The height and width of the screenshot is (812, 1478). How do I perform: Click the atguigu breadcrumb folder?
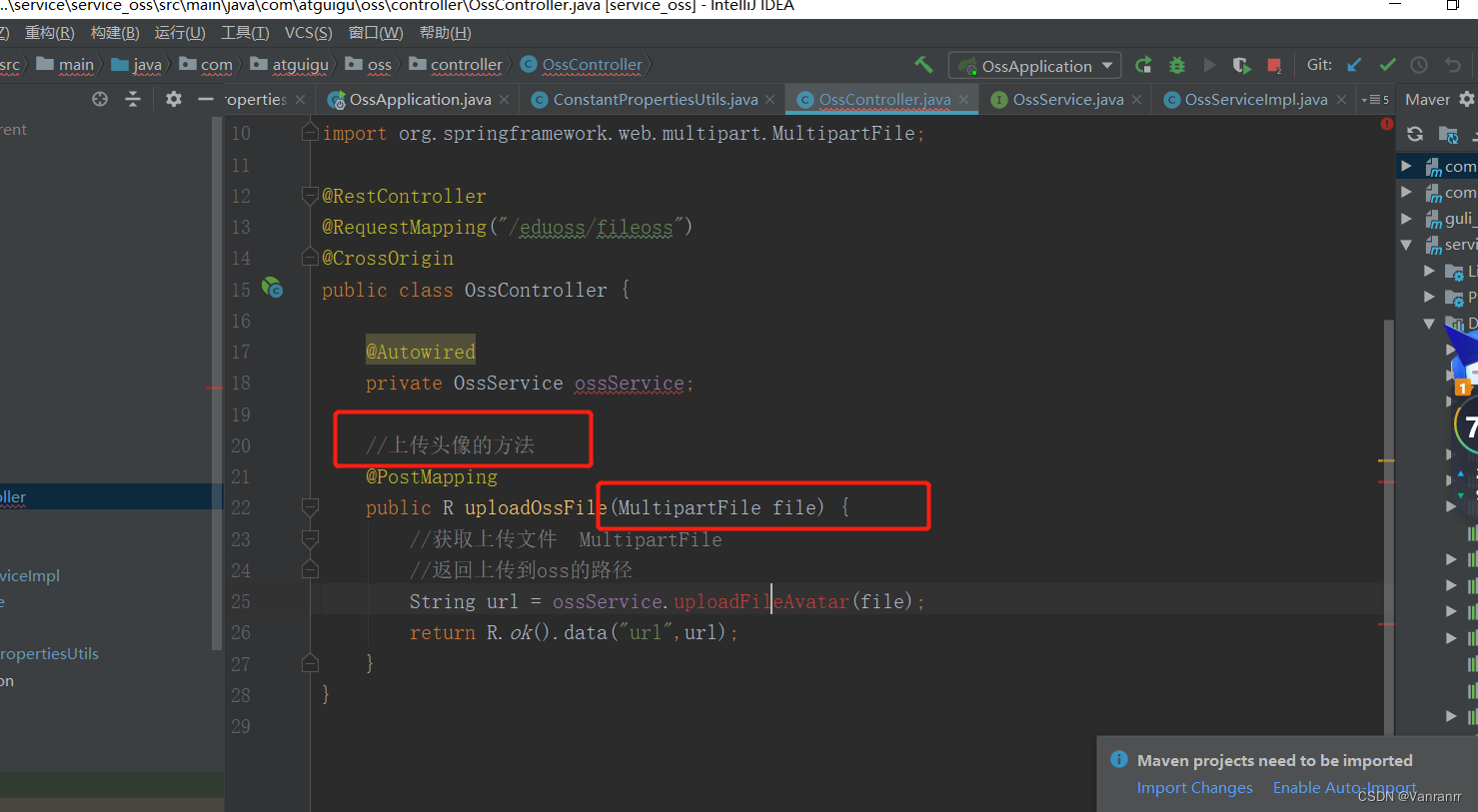pyautogui.click(x=290, y=65)
